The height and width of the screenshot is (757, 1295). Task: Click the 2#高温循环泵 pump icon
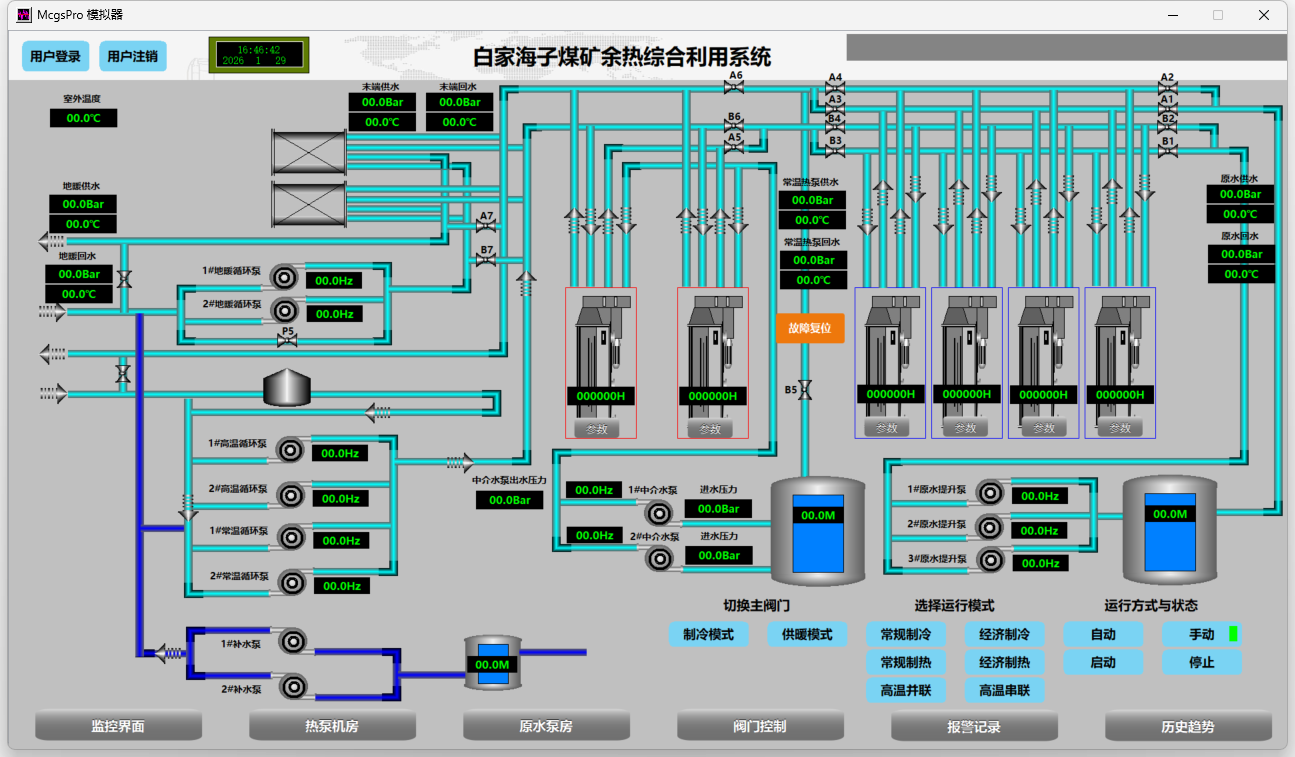coord(290,495)
